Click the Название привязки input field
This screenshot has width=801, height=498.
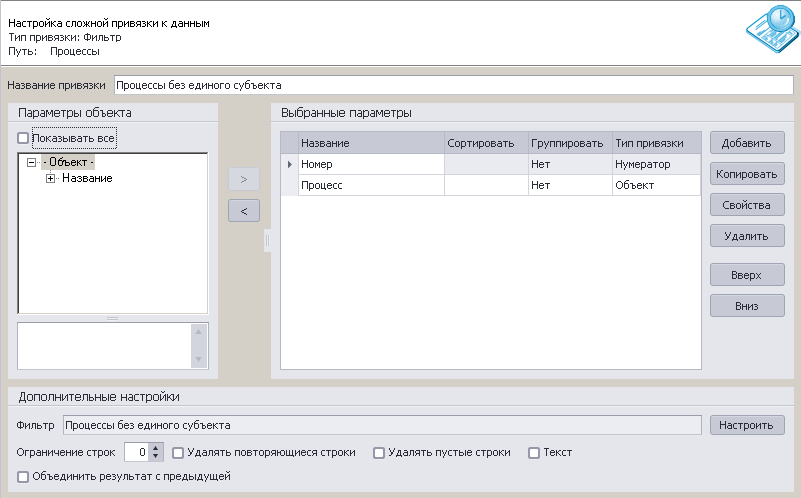tap(454, 85)
